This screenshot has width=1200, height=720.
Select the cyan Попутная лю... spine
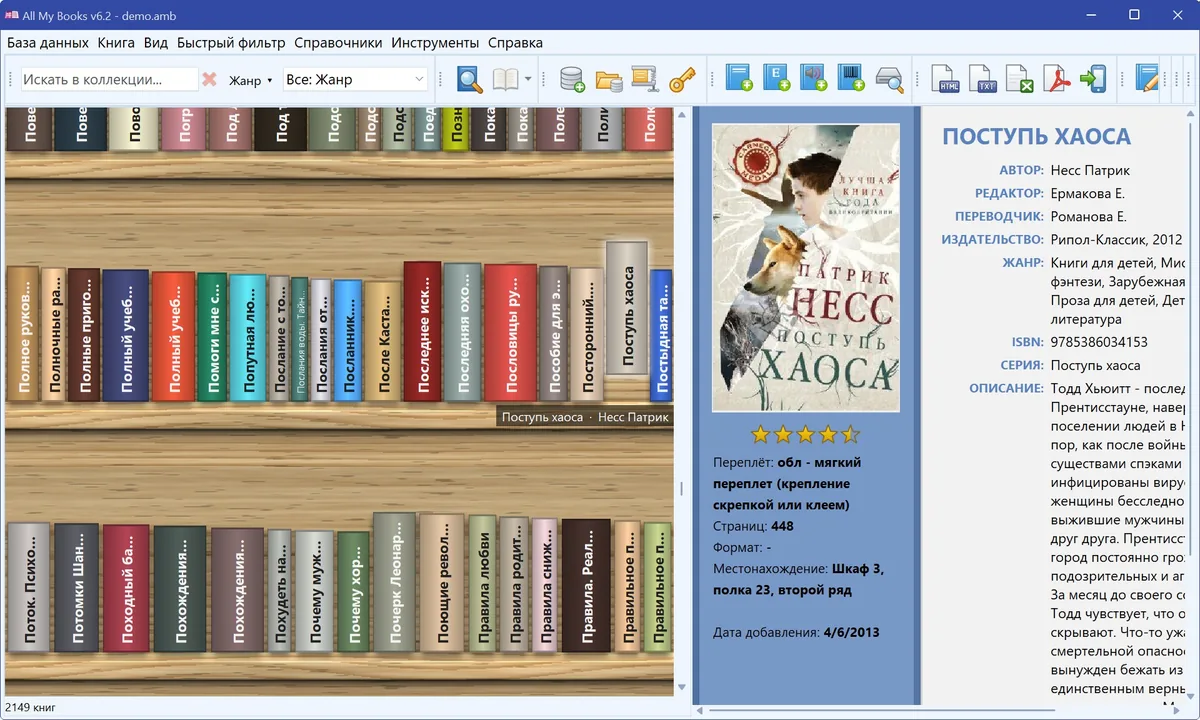(x=247, y=339)
